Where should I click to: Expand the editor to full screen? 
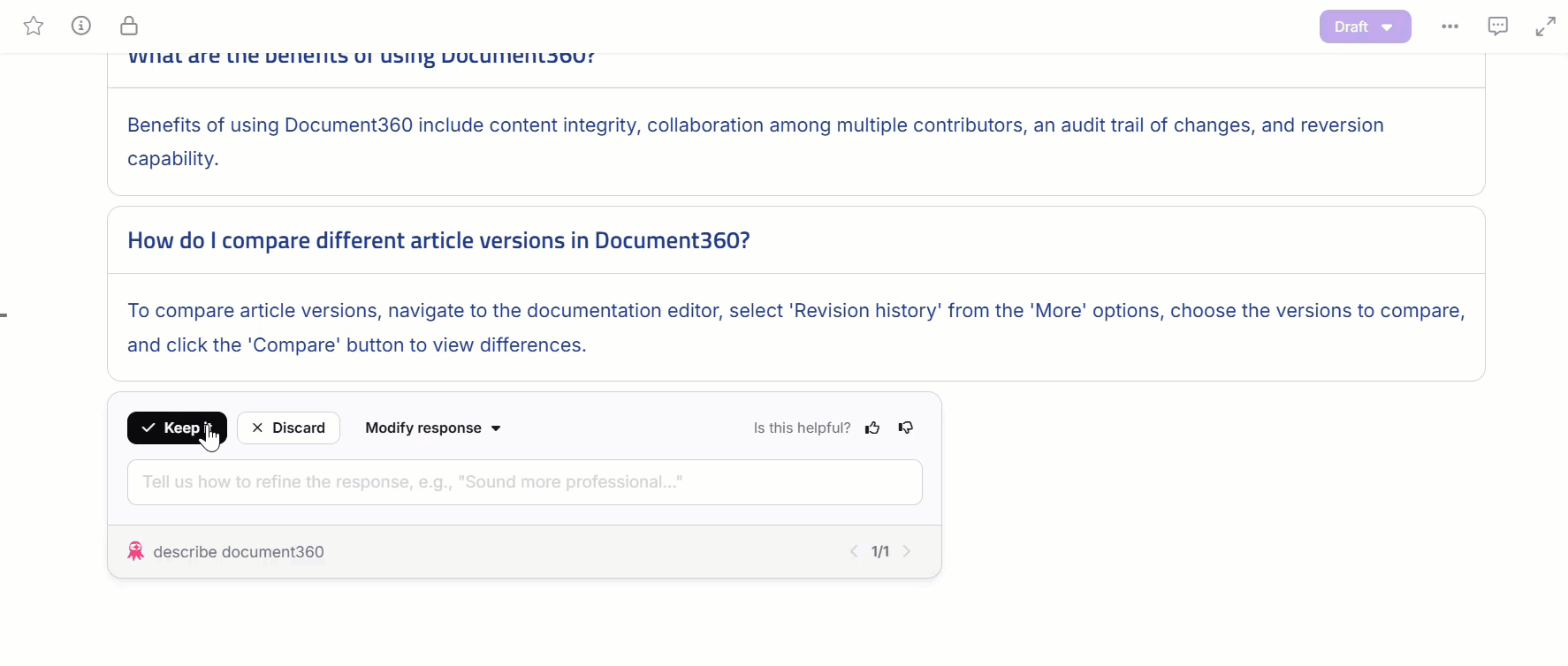(x=1545, y=26)
